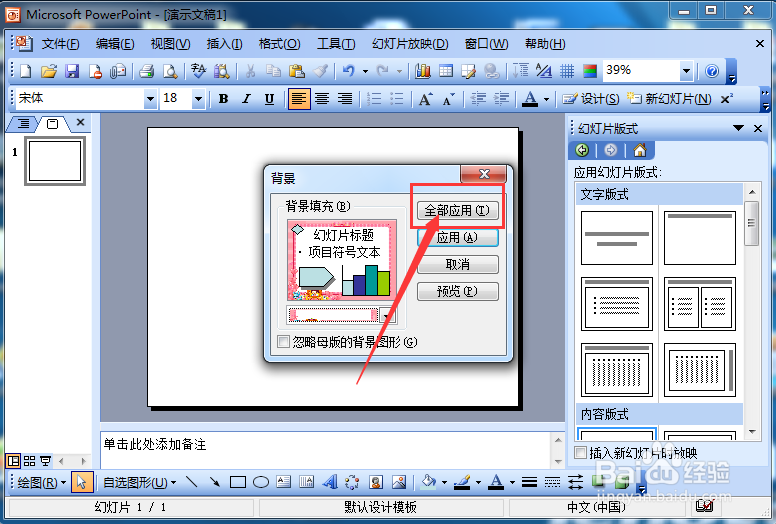Toggle Italic formatting
The image size is (776, 524).
(x=246, y=99)
